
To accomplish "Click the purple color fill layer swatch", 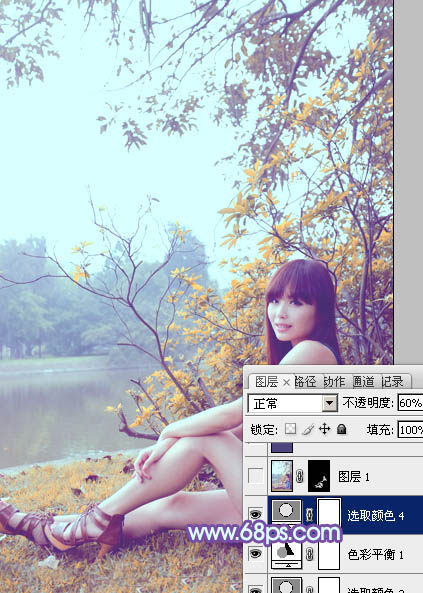I will (x=282, y=448).
